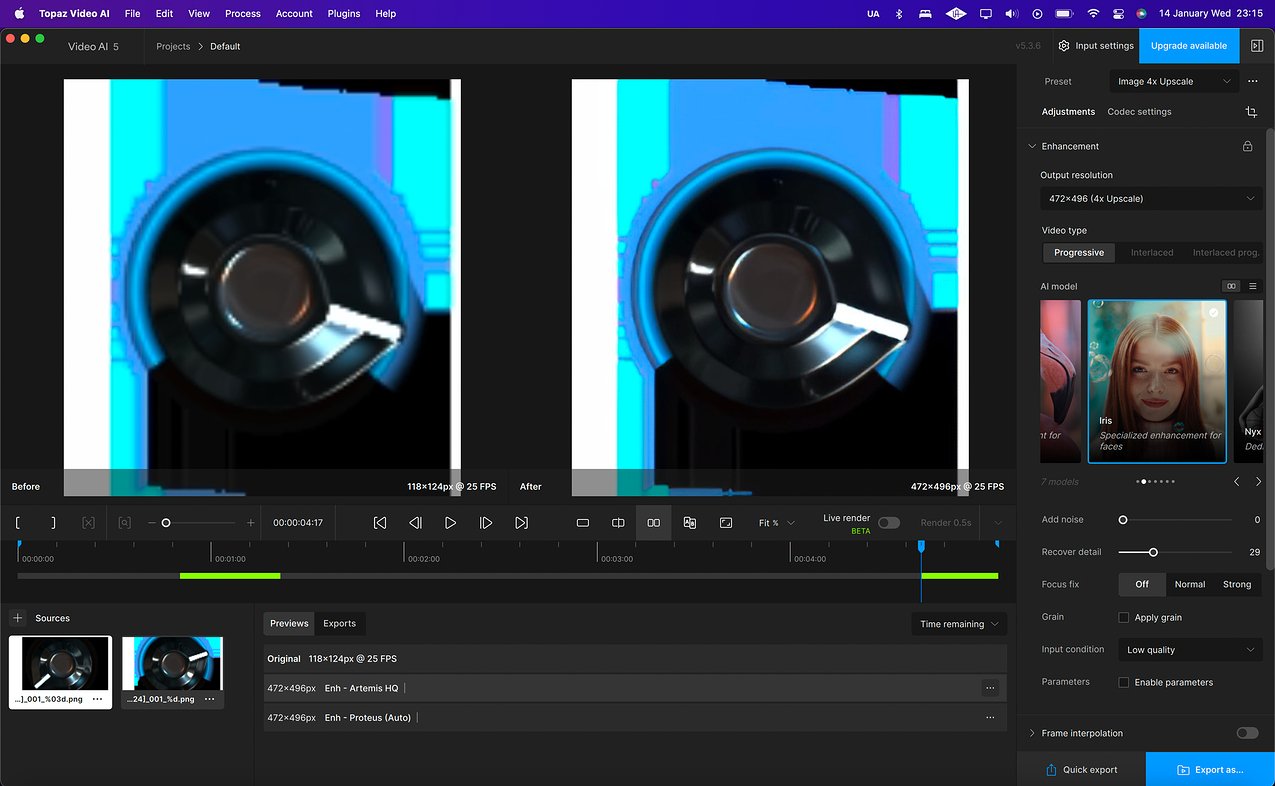Turn on Frame interpolation toggle
Image resolution: width=1275 pixels, height=786 pixels.
[x=1246, y=733]
